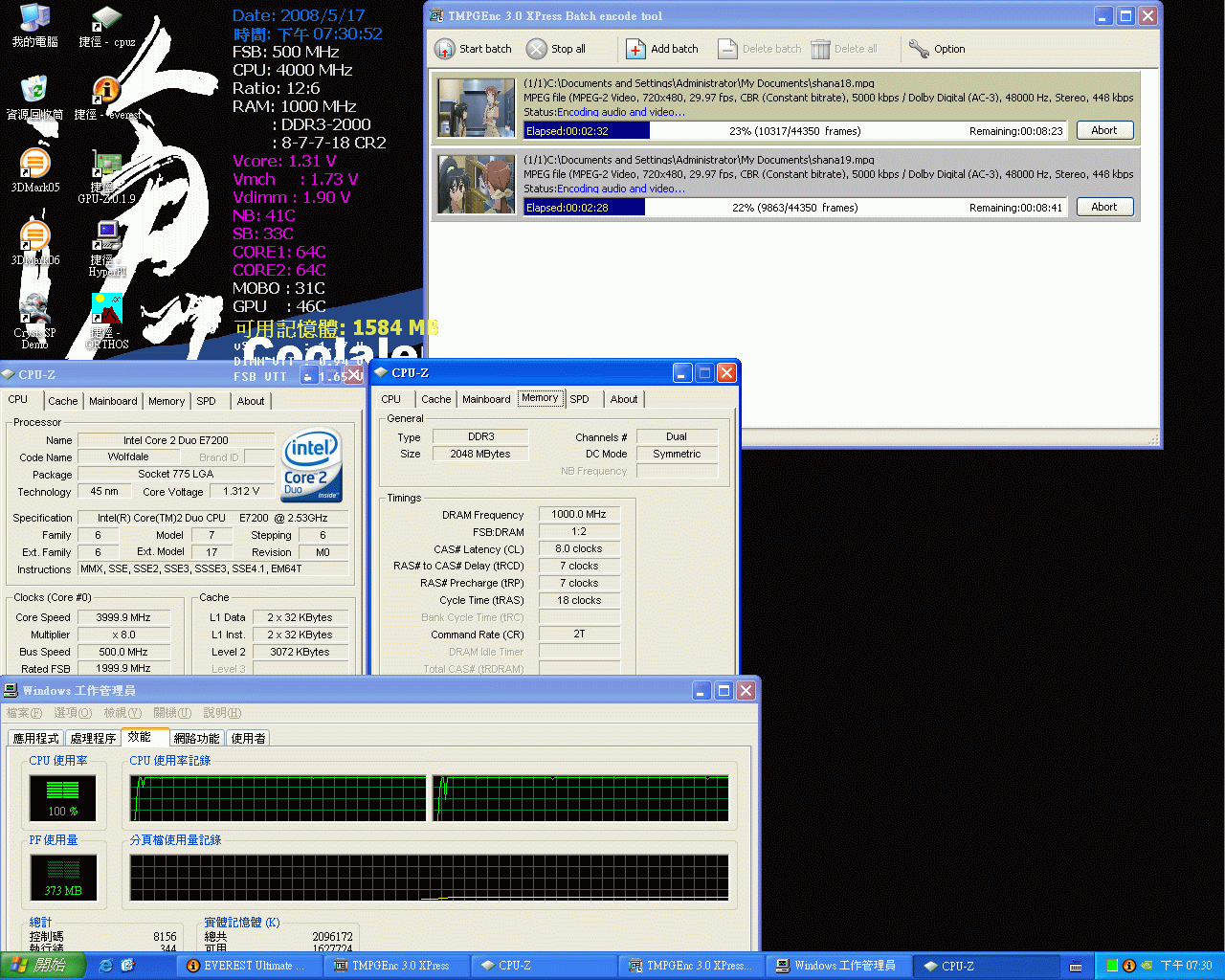Switch to CPU tab in Memory CPU-Z window

(x=391, y=399)
